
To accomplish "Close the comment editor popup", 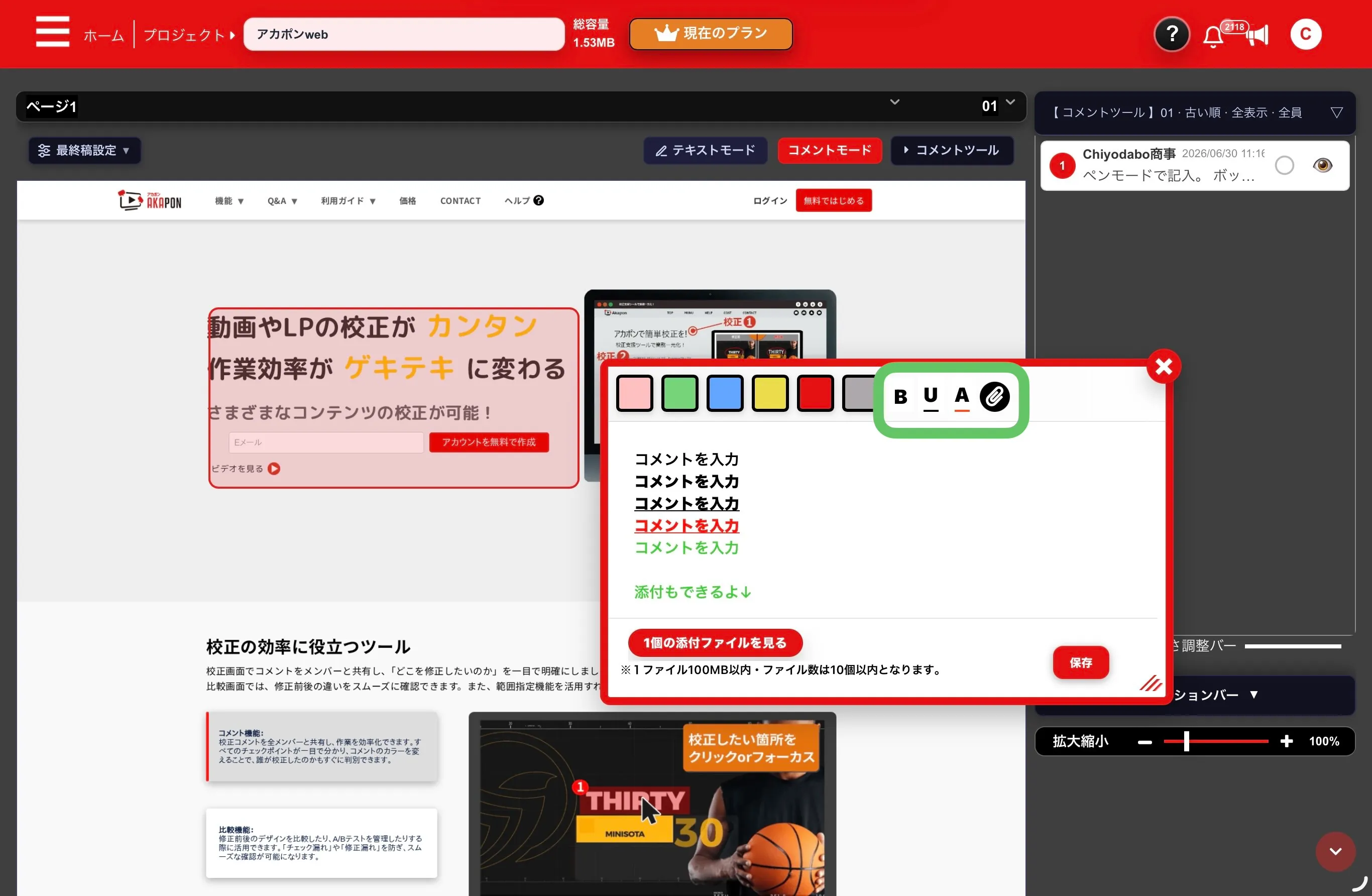I will pos(1163,366).
